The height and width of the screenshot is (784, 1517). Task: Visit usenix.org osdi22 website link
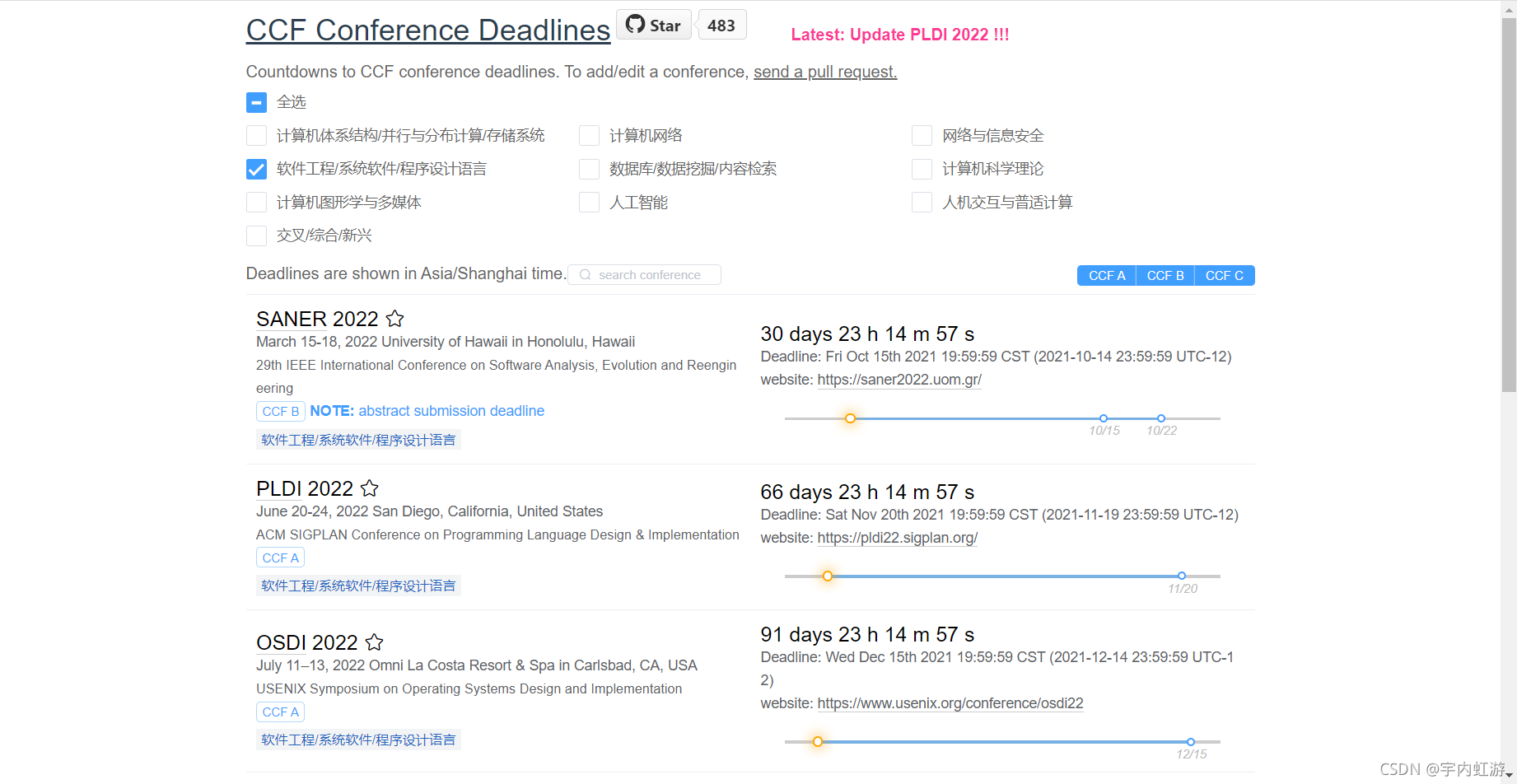pyautogui.click(x=950, y=703)
